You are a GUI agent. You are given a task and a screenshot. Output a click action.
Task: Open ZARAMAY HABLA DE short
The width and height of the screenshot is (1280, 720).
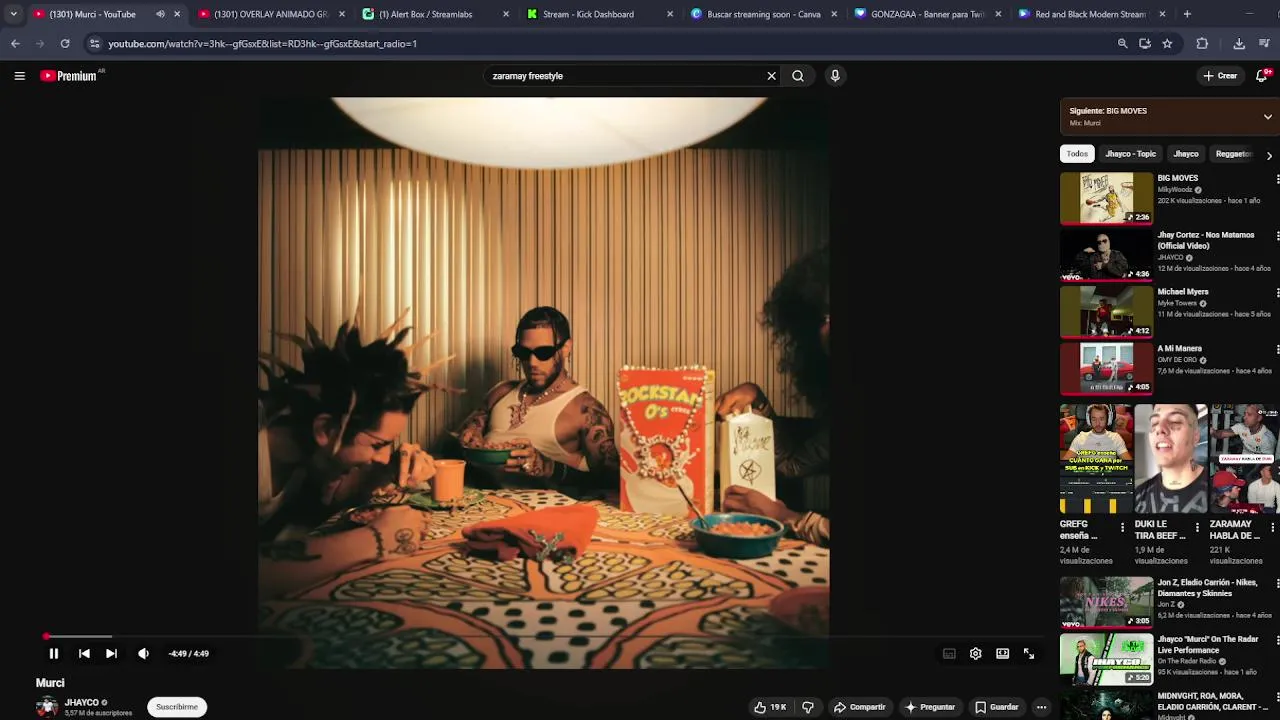click(1244, 459)
